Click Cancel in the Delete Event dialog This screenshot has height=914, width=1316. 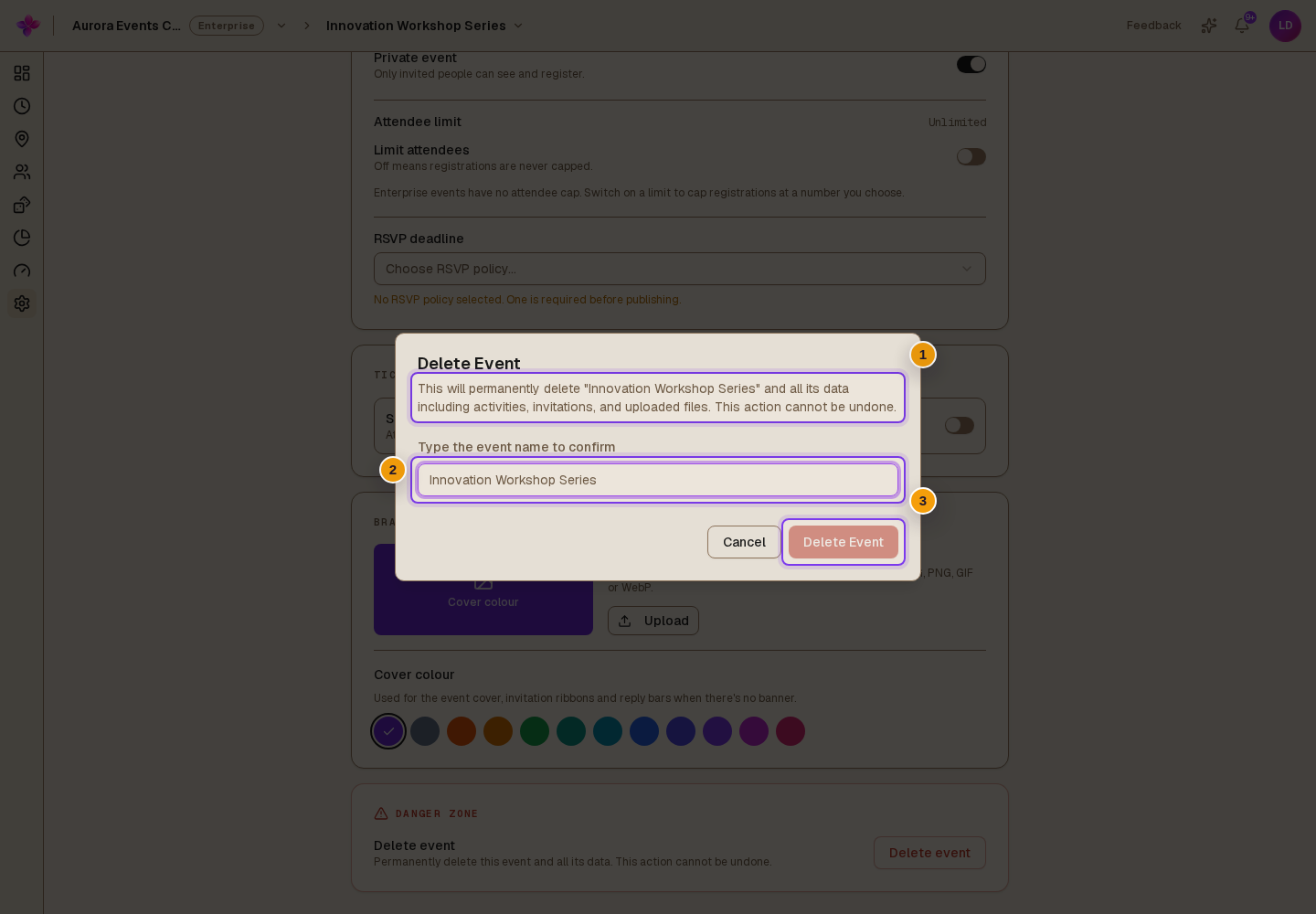point(744,542)
